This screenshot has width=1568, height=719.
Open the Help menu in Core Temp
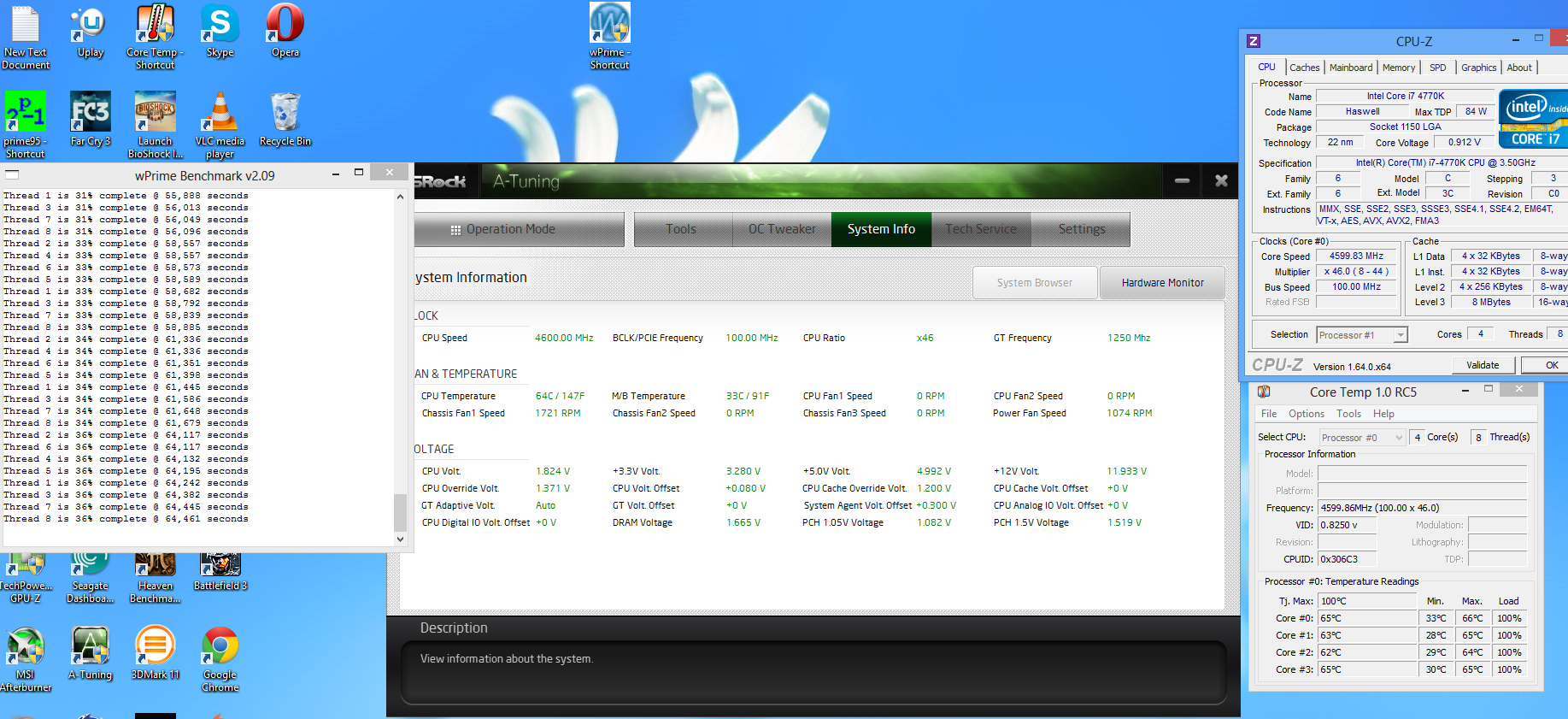click(1383, 414)
